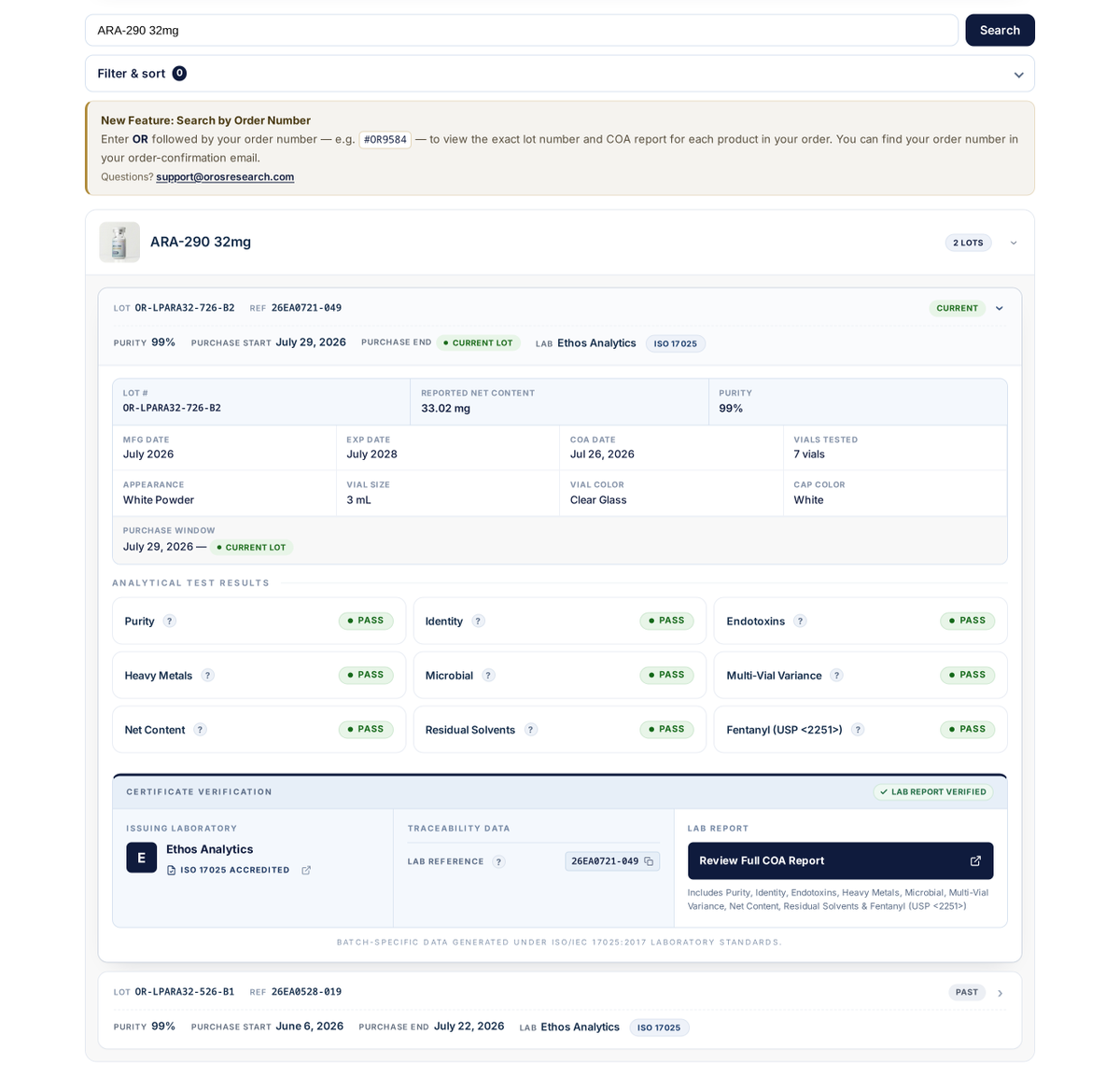Screen dimensions: 1120x1076
Task: Click the Endotoxins help icon
Action: tap(800, 622)
